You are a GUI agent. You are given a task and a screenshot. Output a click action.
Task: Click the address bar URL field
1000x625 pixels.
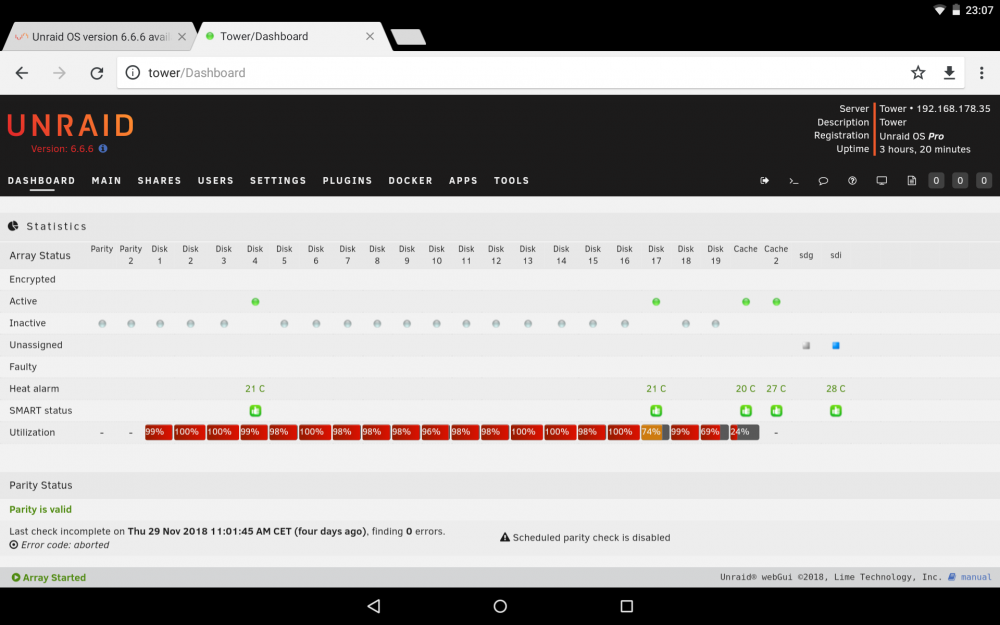(540, 73)
